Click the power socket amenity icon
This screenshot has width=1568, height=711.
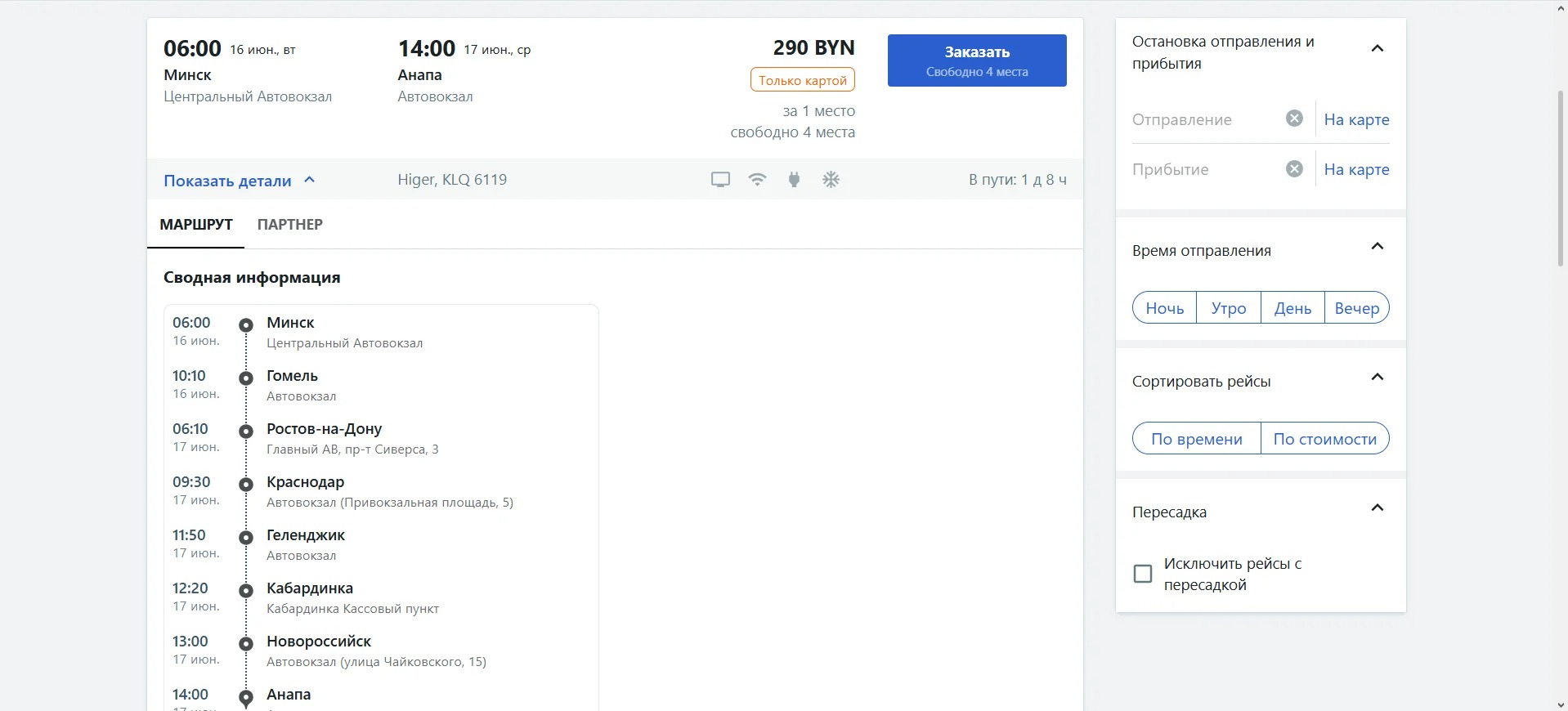point(794,180)
